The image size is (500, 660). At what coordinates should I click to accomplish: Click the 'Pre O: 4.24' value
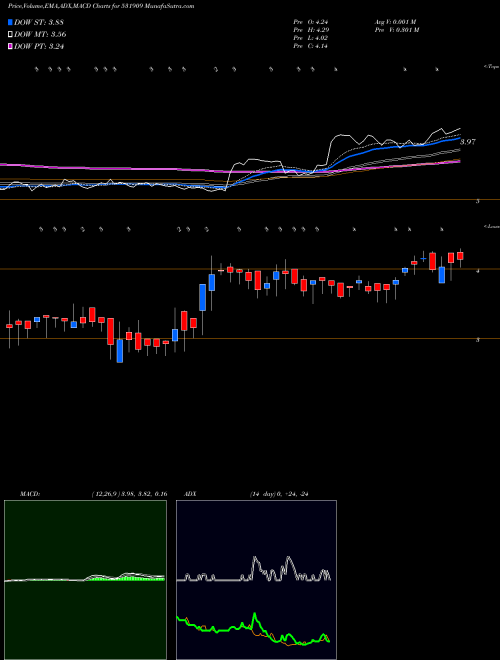click(311, 22)
